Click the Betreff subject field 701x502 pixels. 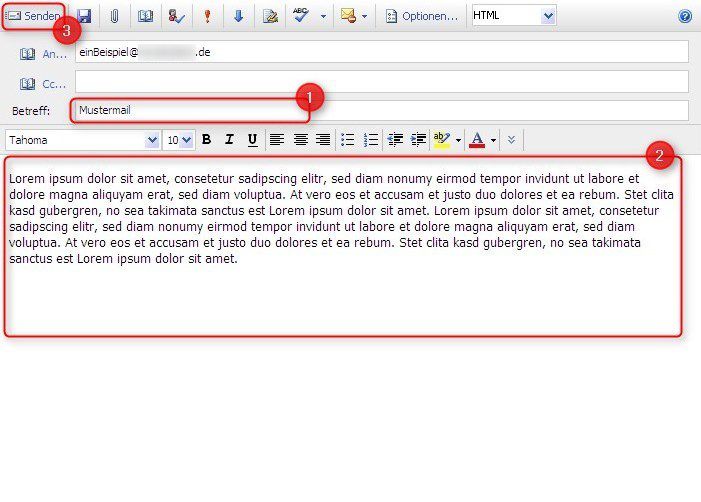382,110
